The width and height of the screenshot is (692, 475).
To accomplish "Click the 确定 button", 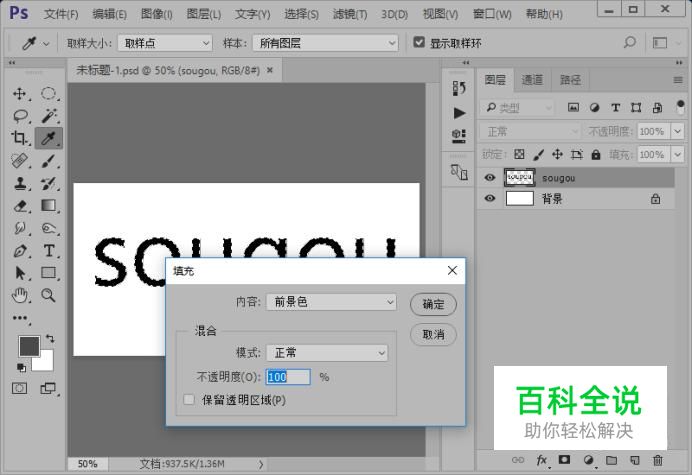I will 433,304.
